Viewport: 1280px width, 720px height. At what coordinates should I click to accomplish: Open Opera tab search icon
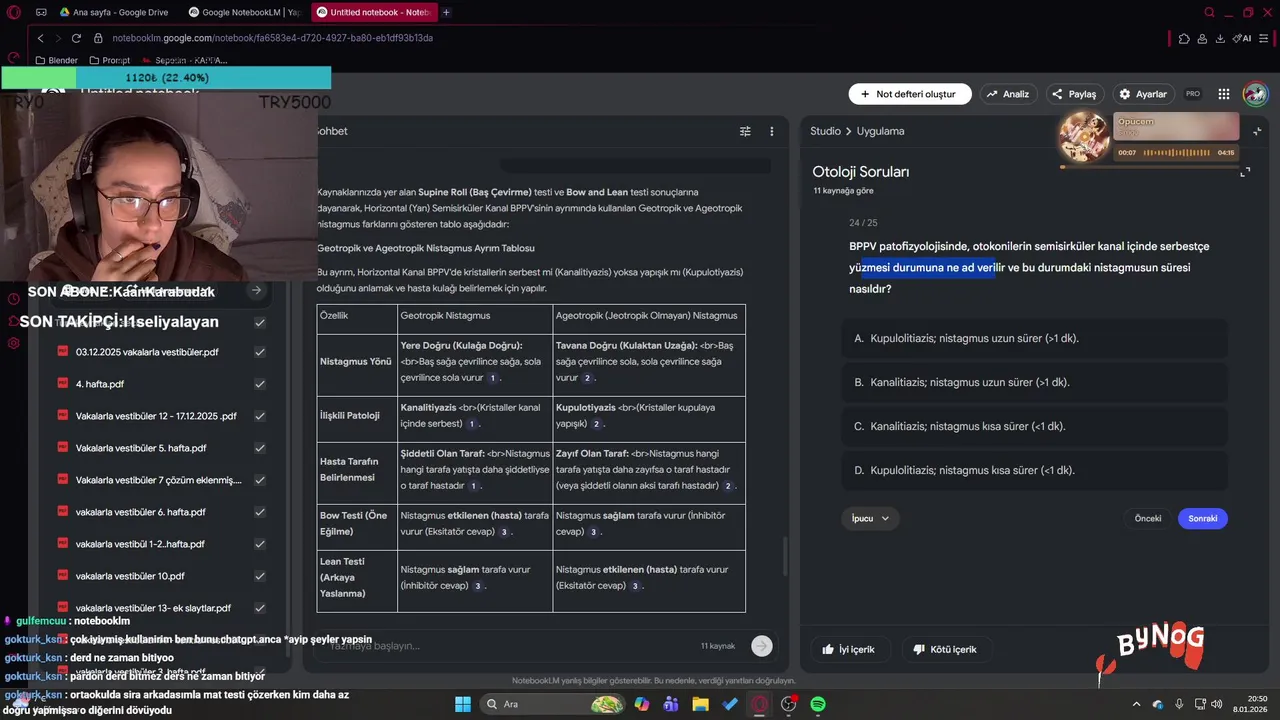point(1210,13)
